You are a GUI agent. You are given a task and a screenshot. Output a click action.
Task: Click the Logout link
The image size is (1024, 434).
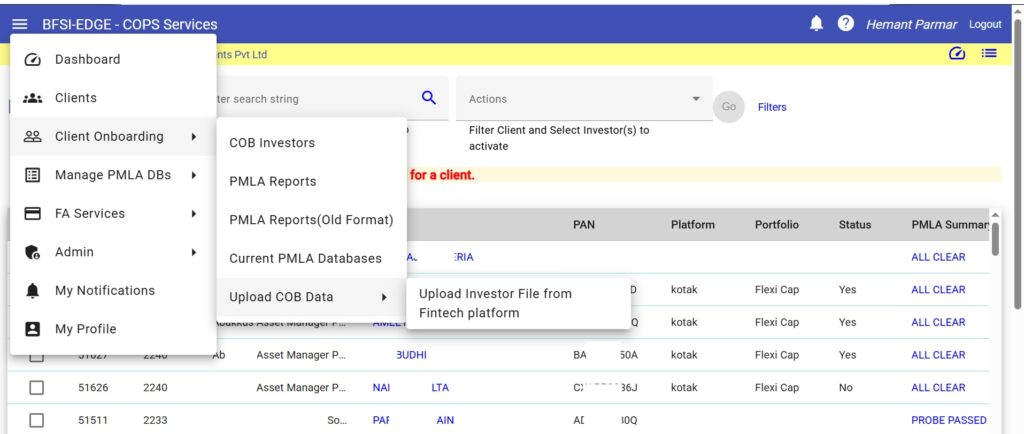[985, 24]
